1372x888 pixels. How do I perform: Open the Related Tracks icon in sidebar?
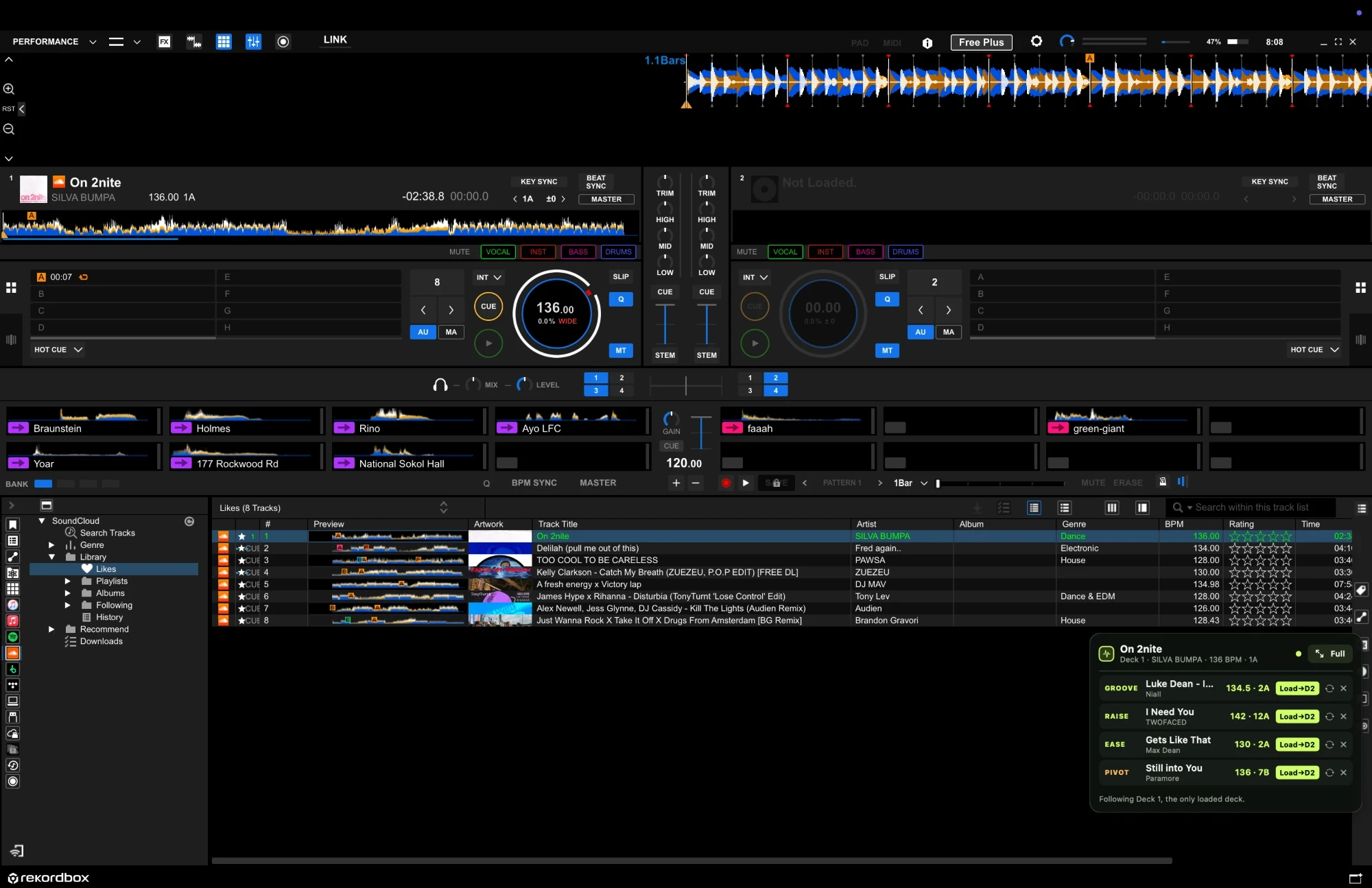coord(12,557)
